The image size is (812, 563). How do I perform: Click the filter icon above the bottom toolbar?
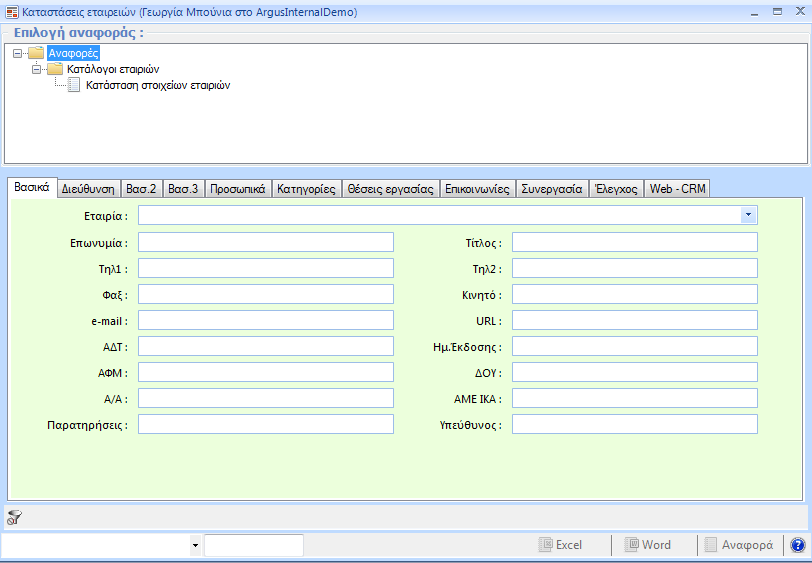tap(14, 517)
